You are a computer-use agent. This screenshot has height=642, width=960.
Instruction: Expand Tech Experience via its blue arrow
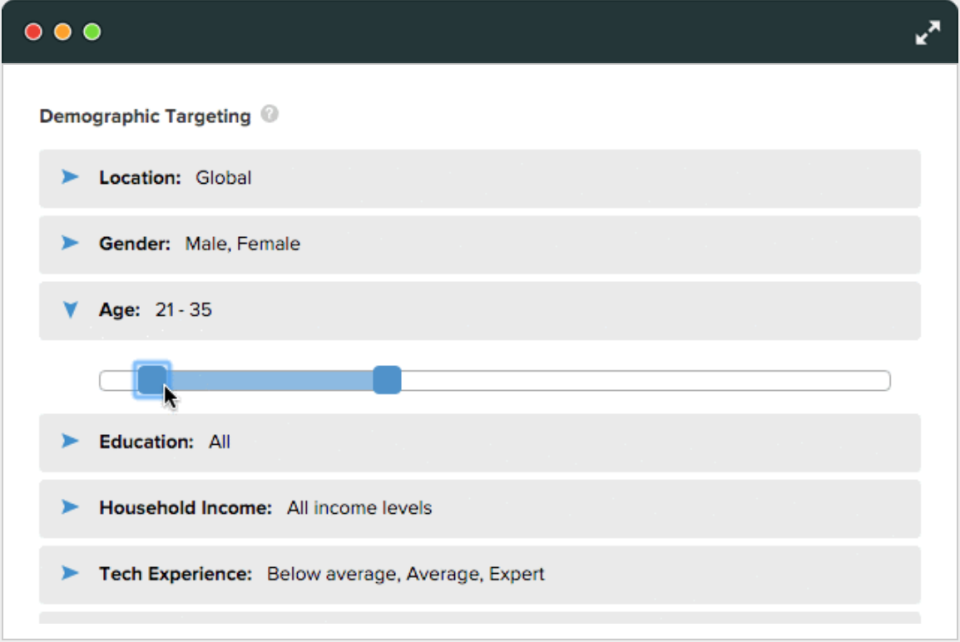(69, 573)
